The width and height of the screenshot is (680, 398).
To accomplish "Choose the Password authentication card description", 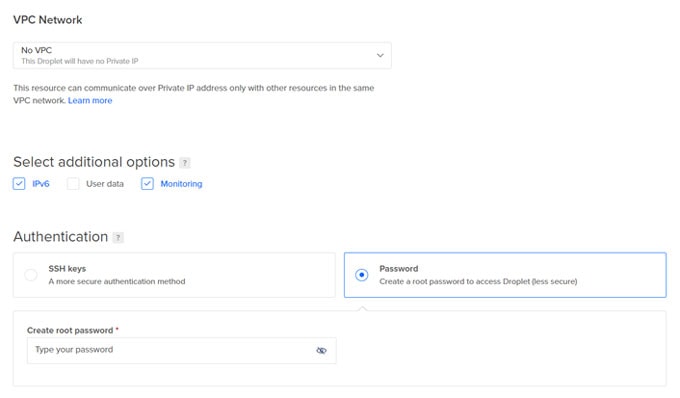I will [478, 281].
